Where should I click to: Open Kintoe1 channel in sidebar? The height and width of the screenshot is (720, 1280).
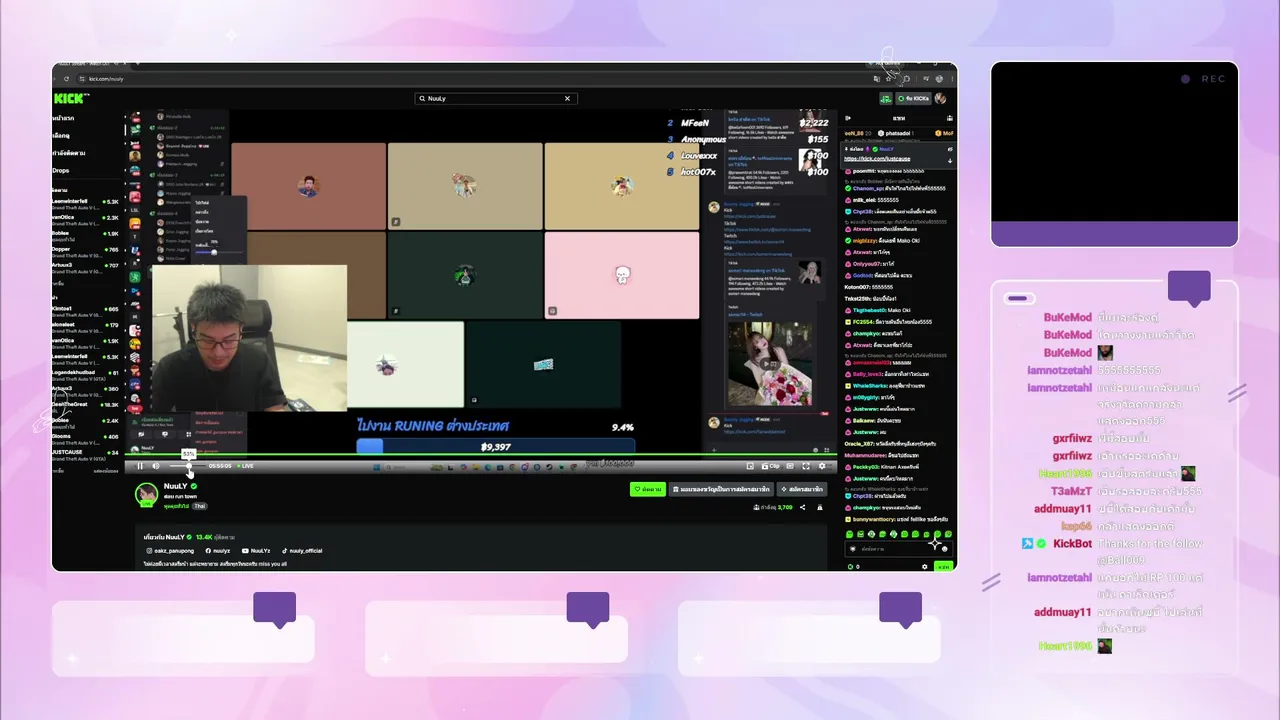(86, 311)
